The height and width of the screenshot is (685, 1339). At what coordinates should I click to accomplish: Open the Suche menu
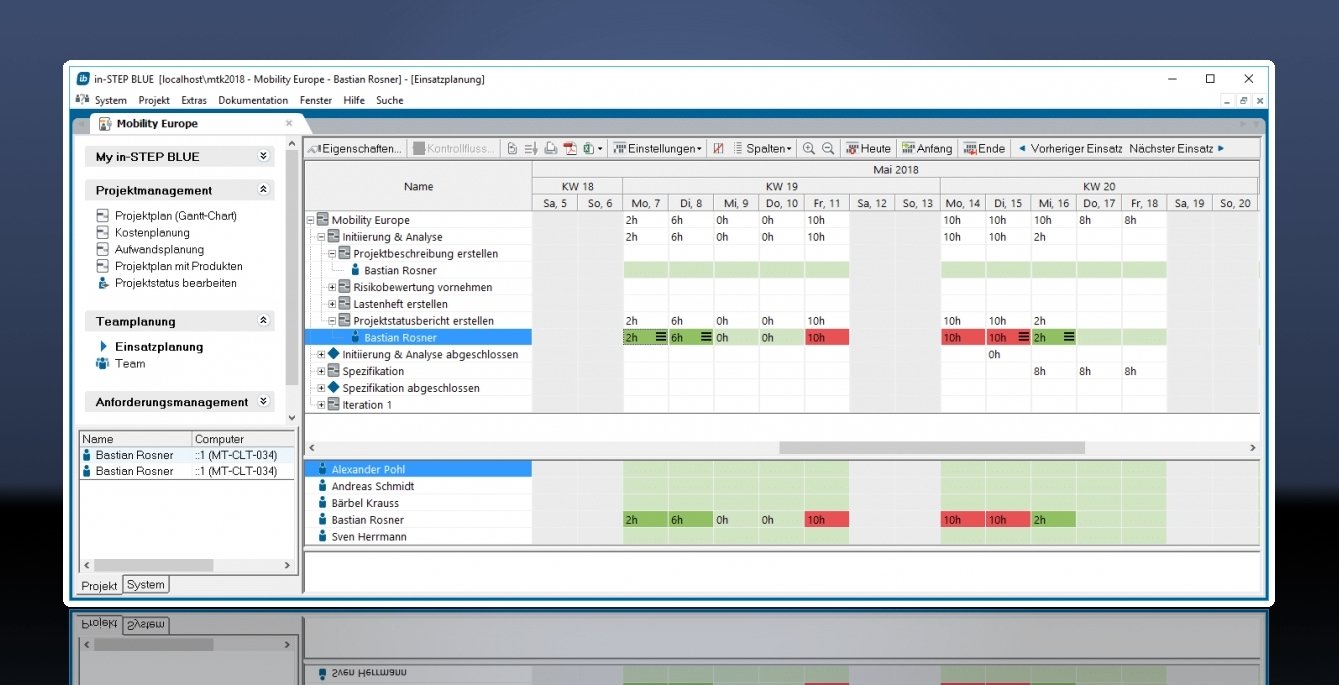390,100
